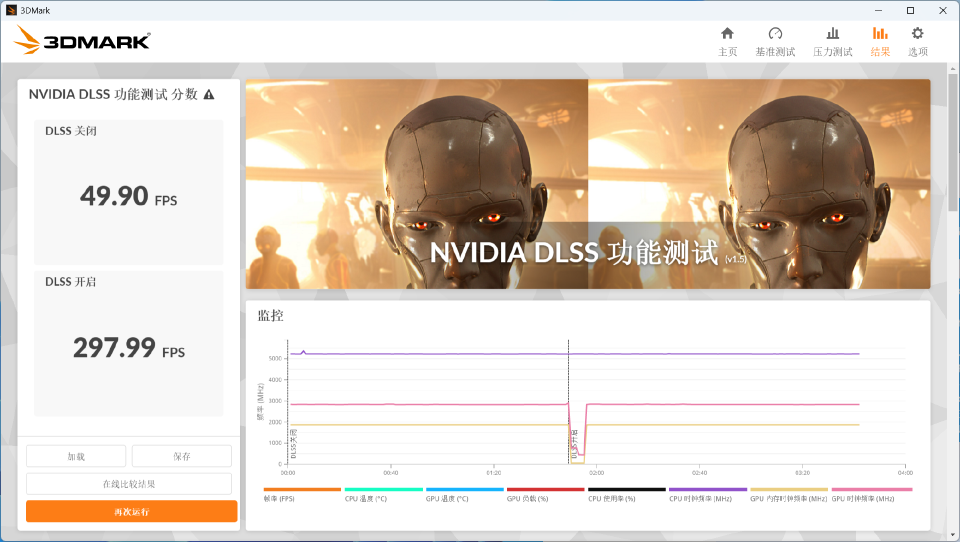Open the 基准测试 benchmarks gauge tab
Viewport: 960px width, 542px height.
pyautogui.click(x=775, y=42)
